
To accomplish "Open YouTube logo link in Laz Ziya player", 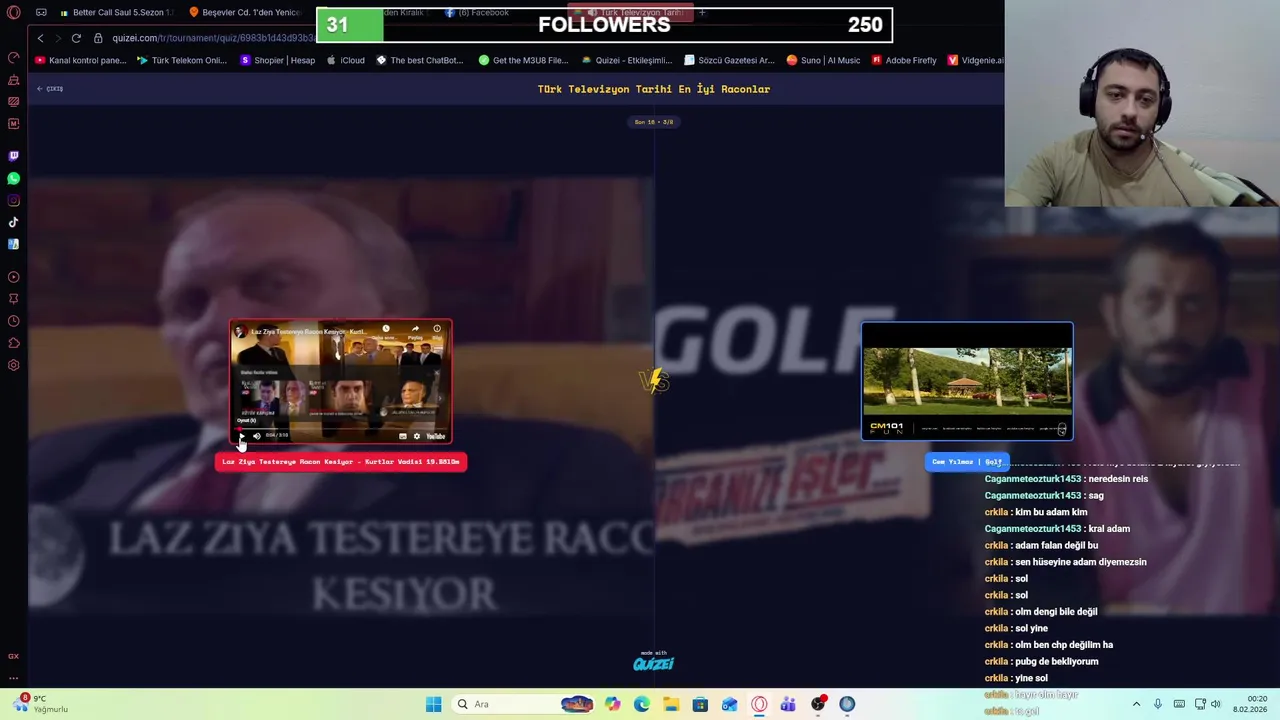I will tap(436, 436).
